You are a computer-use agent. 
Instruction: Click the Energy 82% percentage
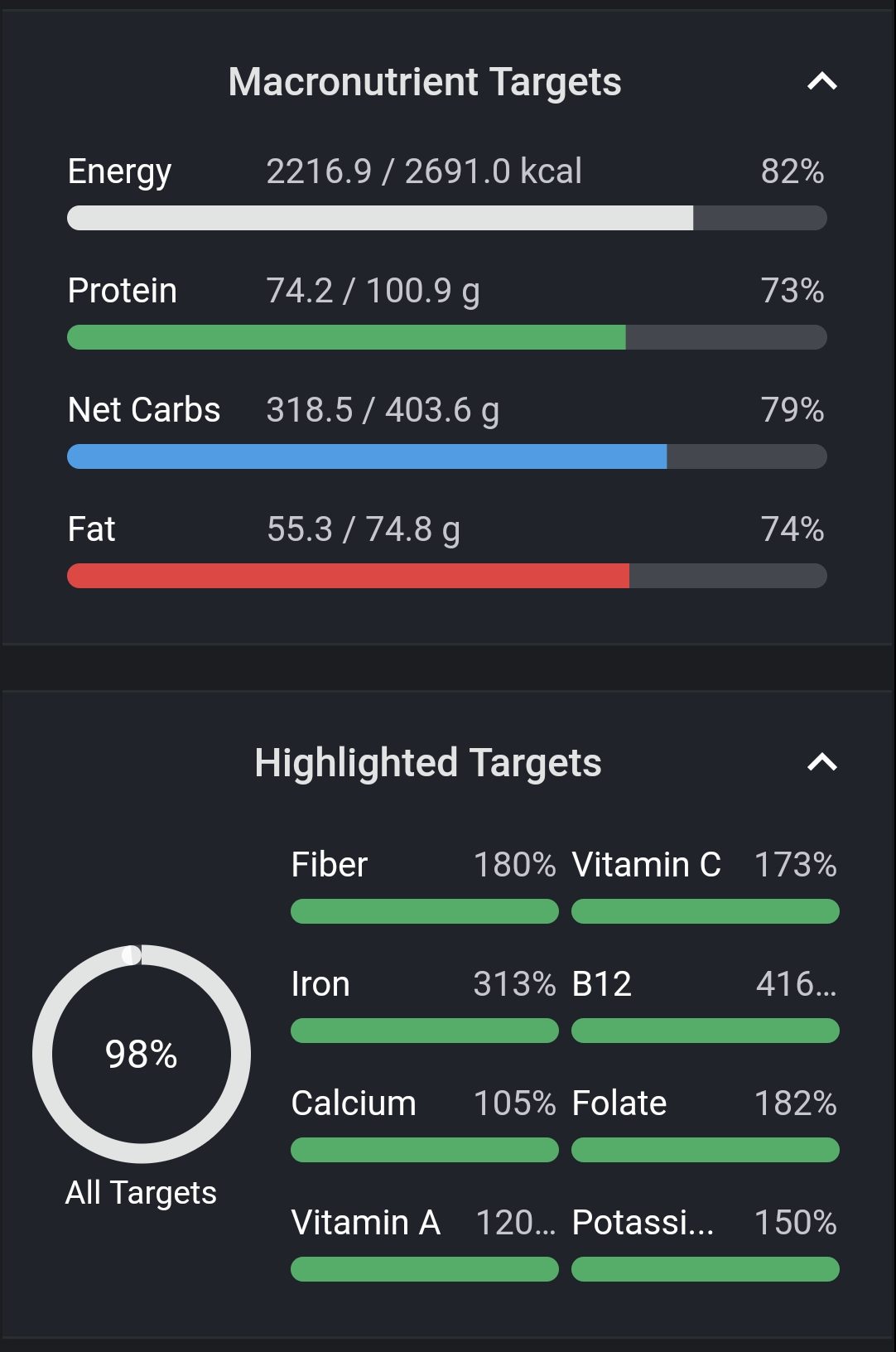click(792, 171)
